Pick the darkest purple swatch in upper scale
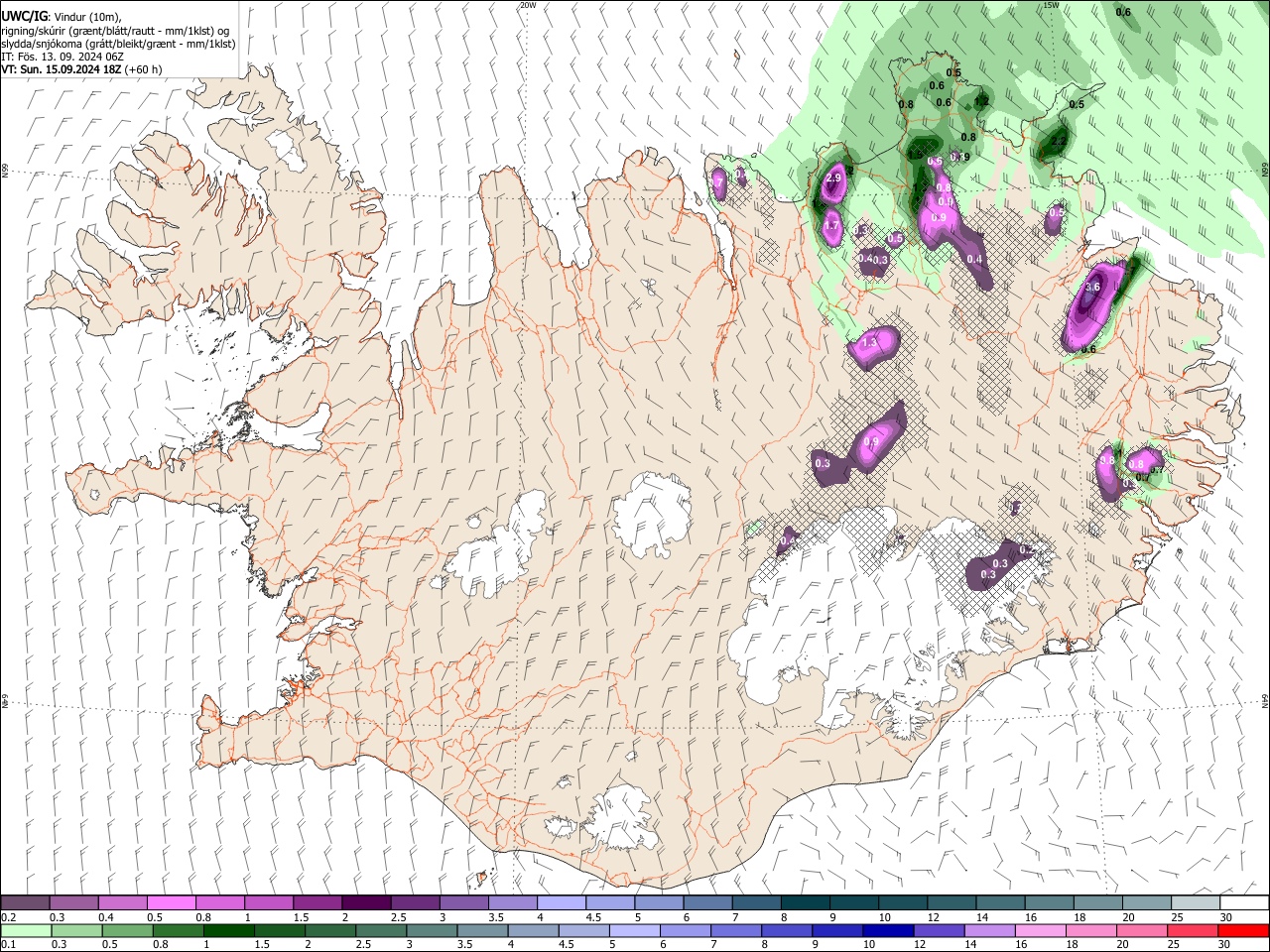This screenshot has height=952, width=1270. 365,902
